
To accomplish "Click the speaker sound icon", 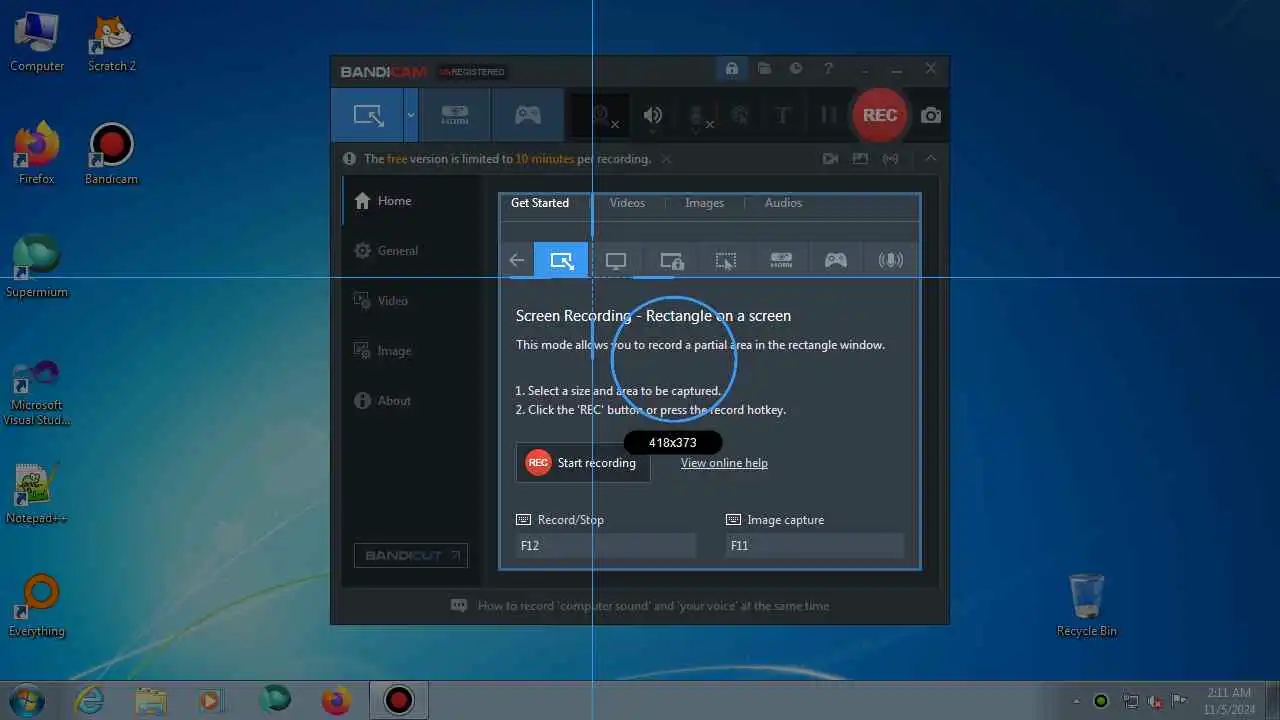I will tap(653, 115).
